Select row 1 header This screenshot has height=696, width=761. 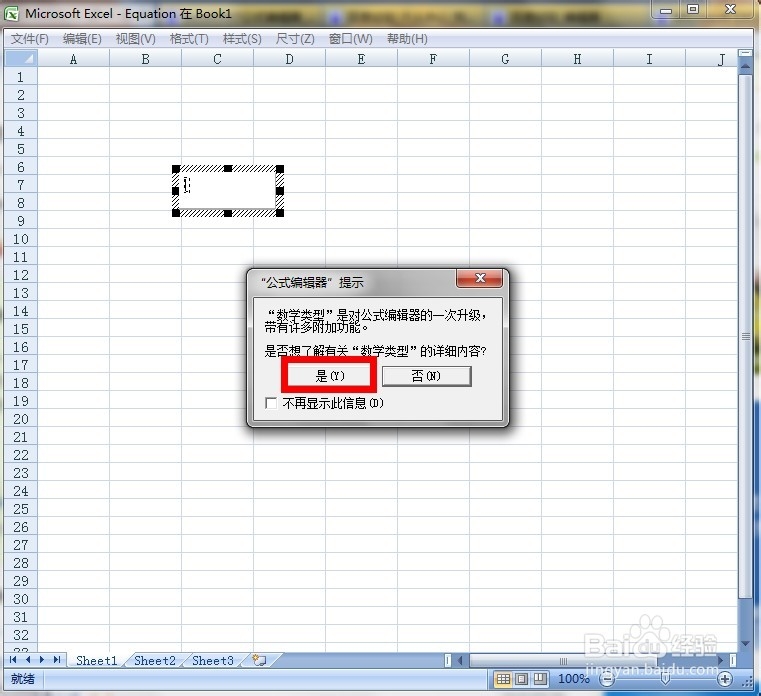(20, 77)
